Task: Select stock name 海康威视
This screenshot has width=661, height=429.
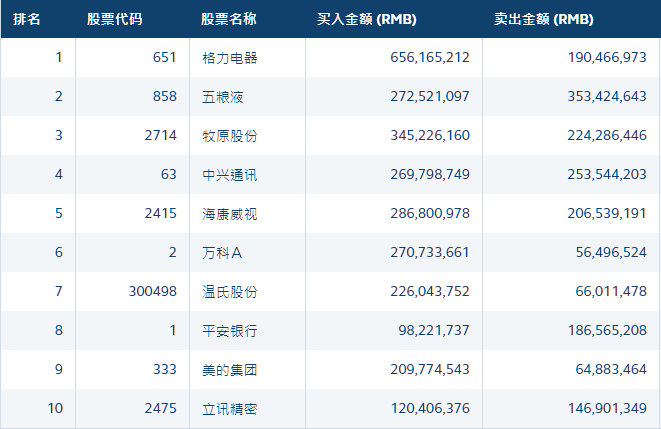Action: click(x=230, y=214)
